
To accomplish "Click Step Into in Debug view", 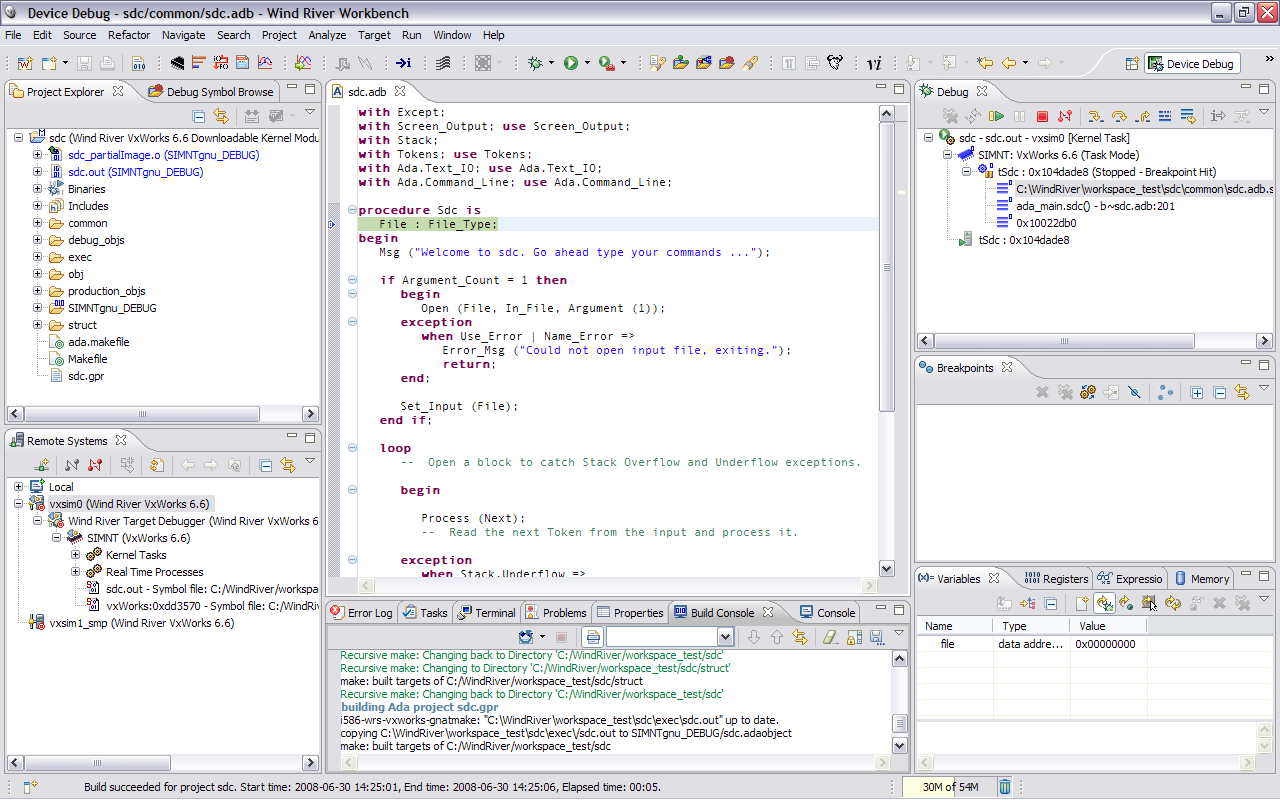I will pyautogui.click(x=1095, y=117).
